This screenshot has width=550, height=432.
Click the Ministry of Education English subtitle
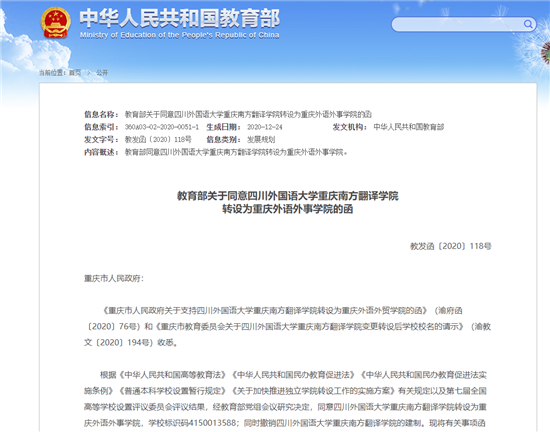(x=180, y=35)
